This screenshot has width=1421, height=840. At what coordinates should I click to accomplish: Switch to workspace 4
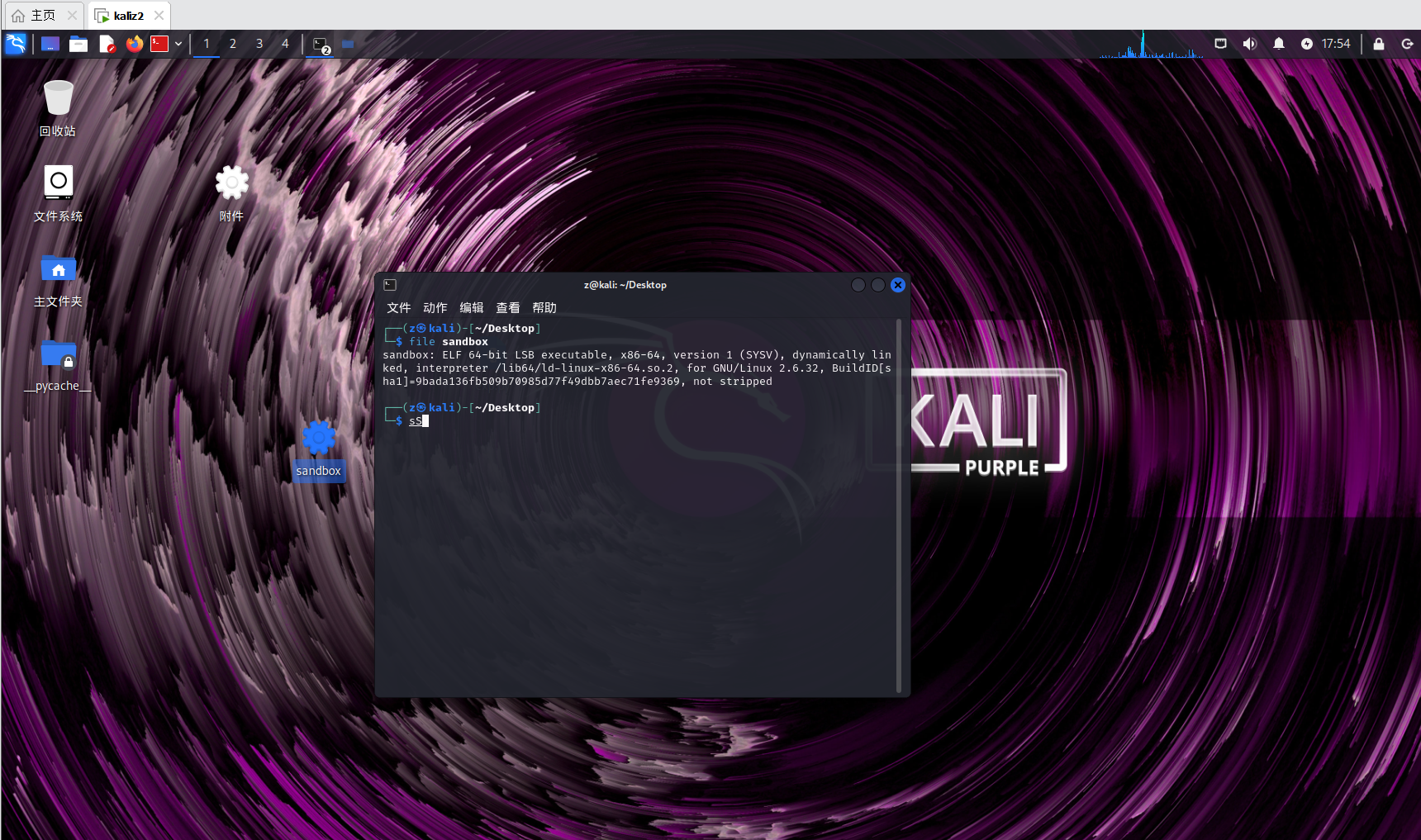point(285,44)
